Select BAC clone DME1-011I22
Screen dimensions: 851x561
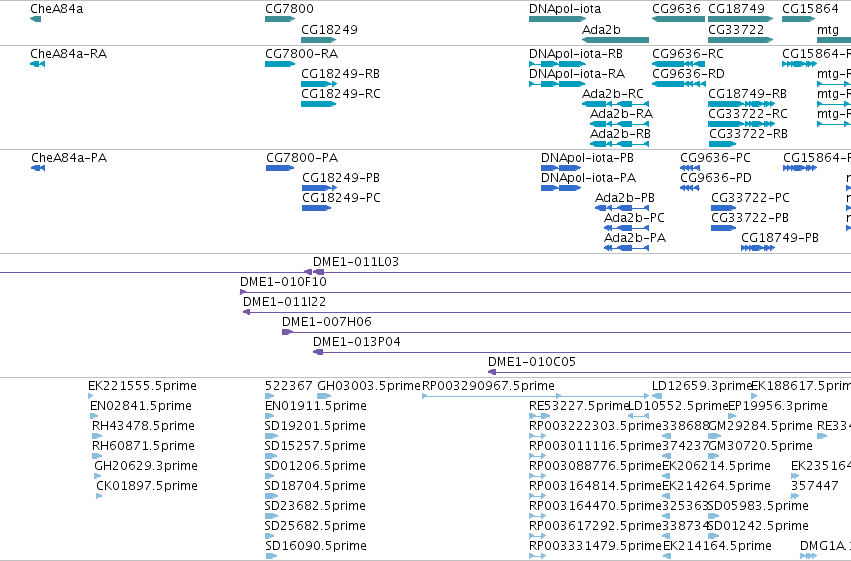pos(284,302)
